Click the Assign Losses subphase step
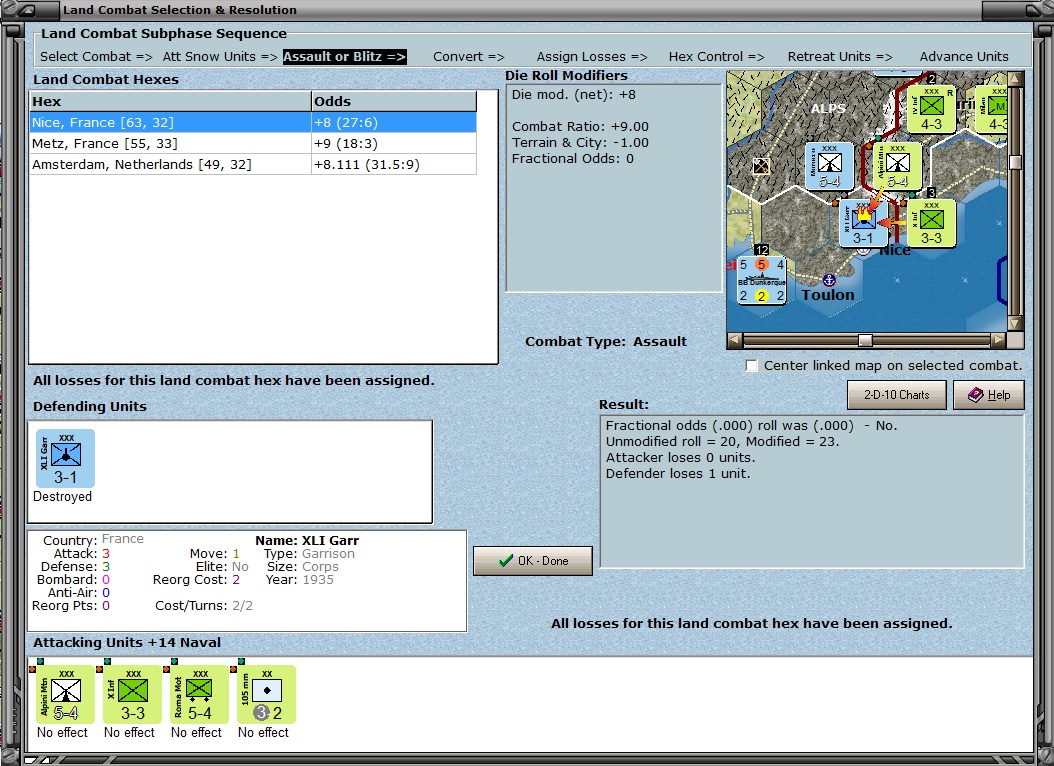Viewport: 1054px width, 766px height. coord(592,56)
